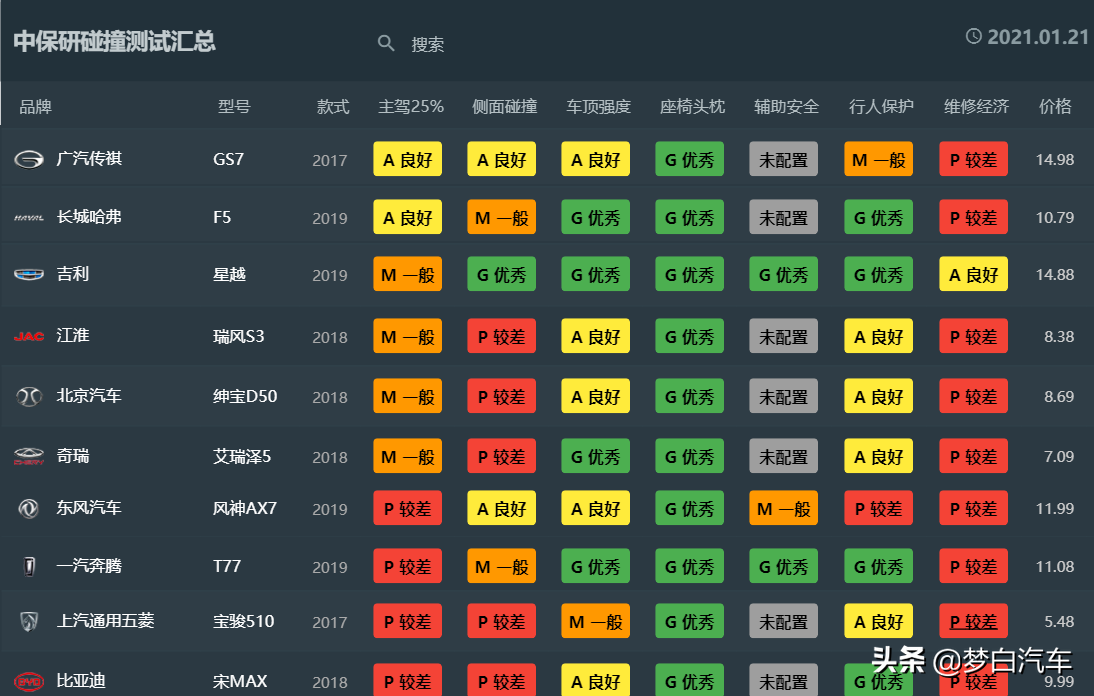Click the 宝骏510 price 5.48
This screenshot has height=696, width=1094.
(1059, 621)
